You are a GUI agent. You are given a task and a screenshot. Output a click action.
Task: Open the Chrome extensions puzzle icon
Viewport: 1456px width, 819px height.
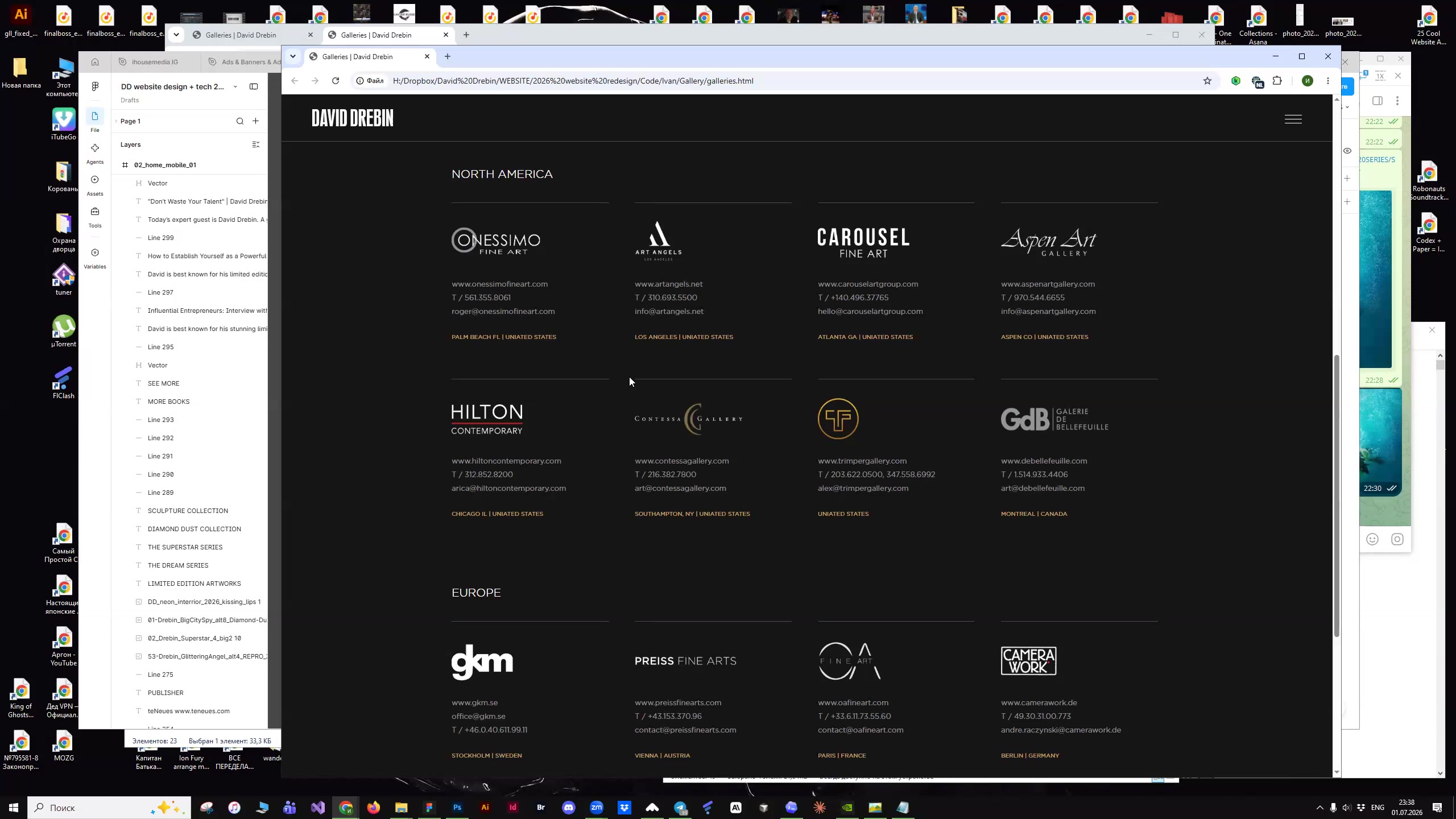1277,81
